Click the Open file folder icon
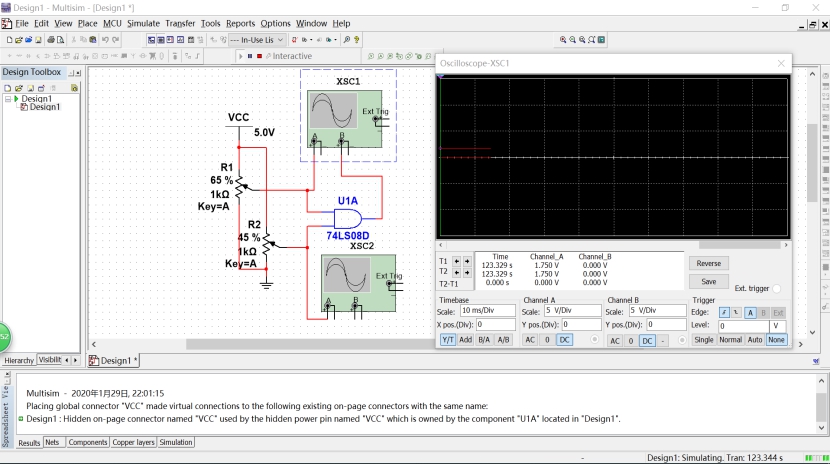The image size is (830, 465). (x=19, y=40)
